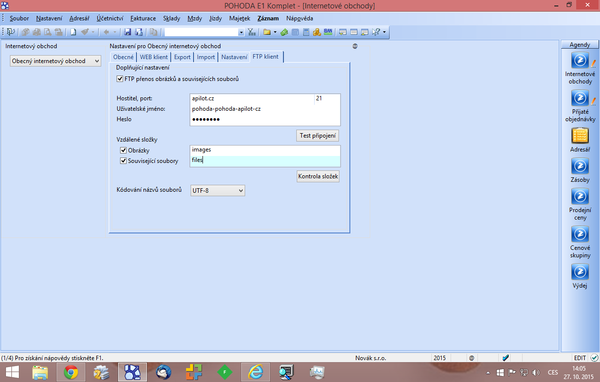The height and width of the screenshot is (382, 600).
Task: Uncheck FTP přenos obrázků a souvisejících souborů
Action: point(120,79)
